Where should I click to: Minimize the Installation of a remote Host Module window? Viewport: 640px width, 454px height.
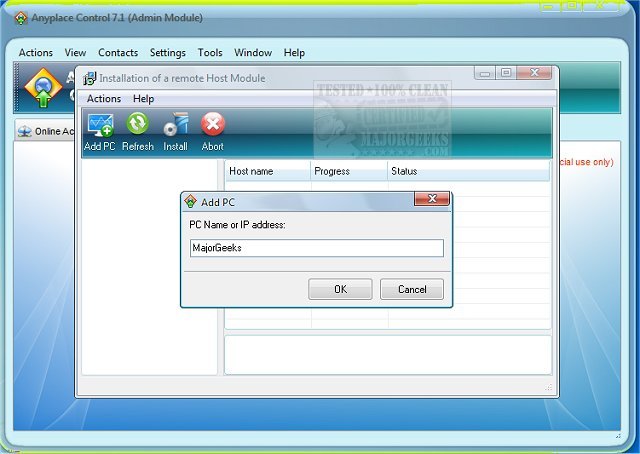[485, 73]
